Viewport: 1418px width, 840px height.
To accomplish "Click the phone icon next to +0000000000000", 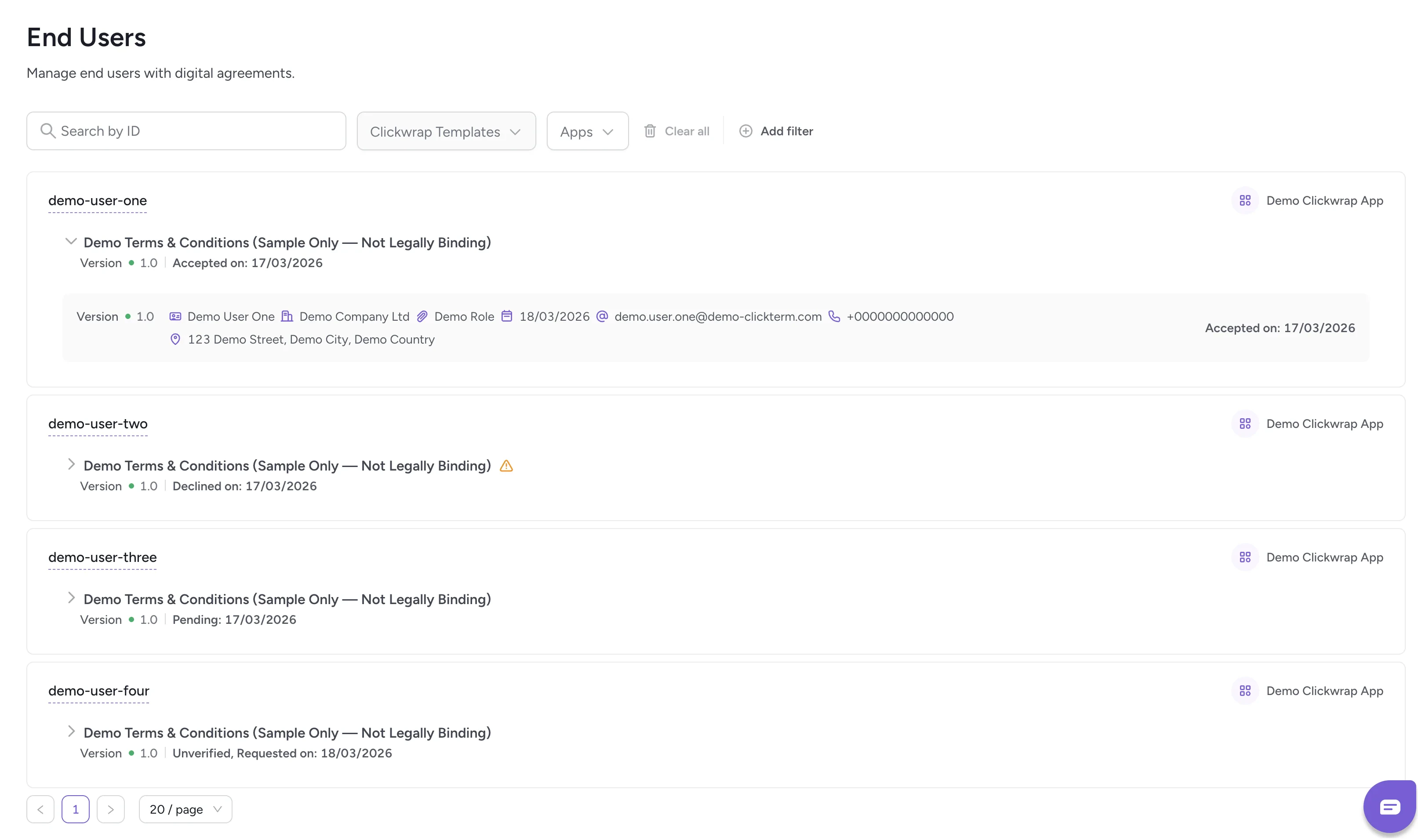I will [835, 316].
